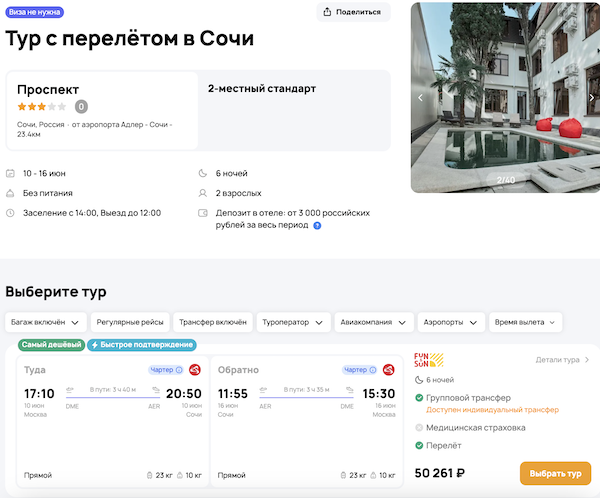
Task: Open the Авиакомпания filter dropdown
Action: pos(375,323)
